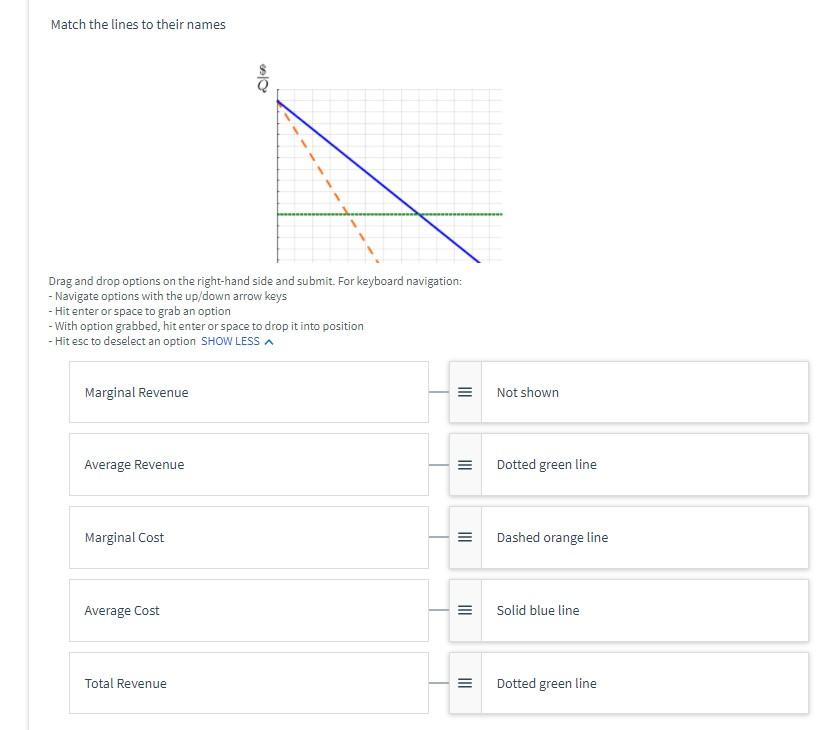Grab the reorder icon beside 'Dashed orange line'
Screen dimensions: 827x730
coord(464,537)
